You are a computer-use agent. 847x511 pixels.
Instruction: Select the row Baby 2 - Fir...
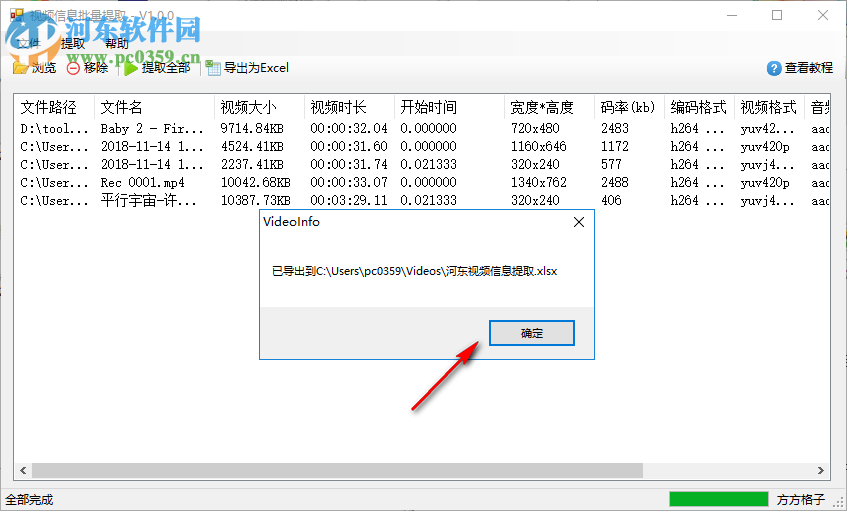(422, 129)
